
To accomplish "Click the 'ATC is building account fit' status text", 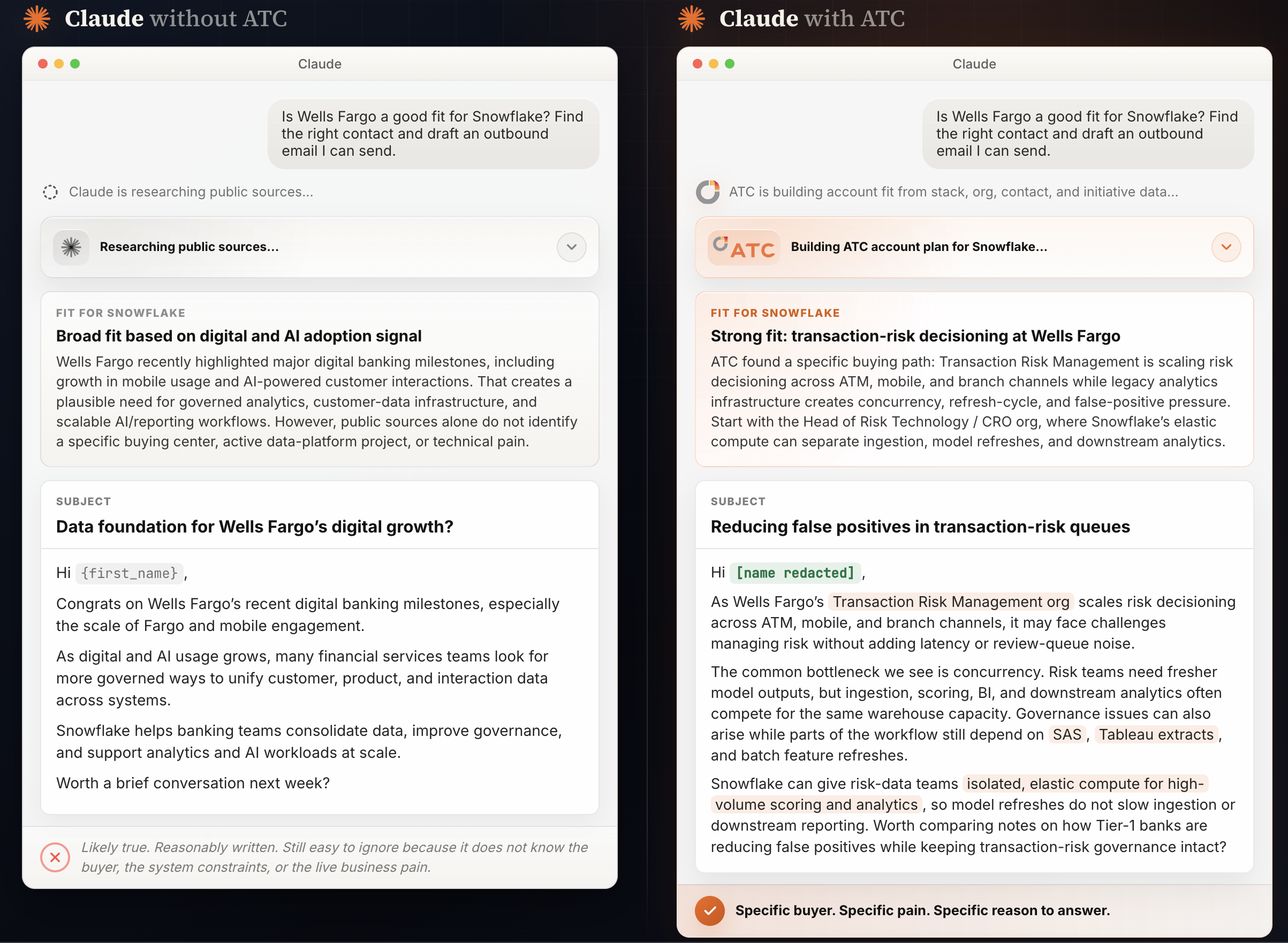I will [x=953, y=192].
